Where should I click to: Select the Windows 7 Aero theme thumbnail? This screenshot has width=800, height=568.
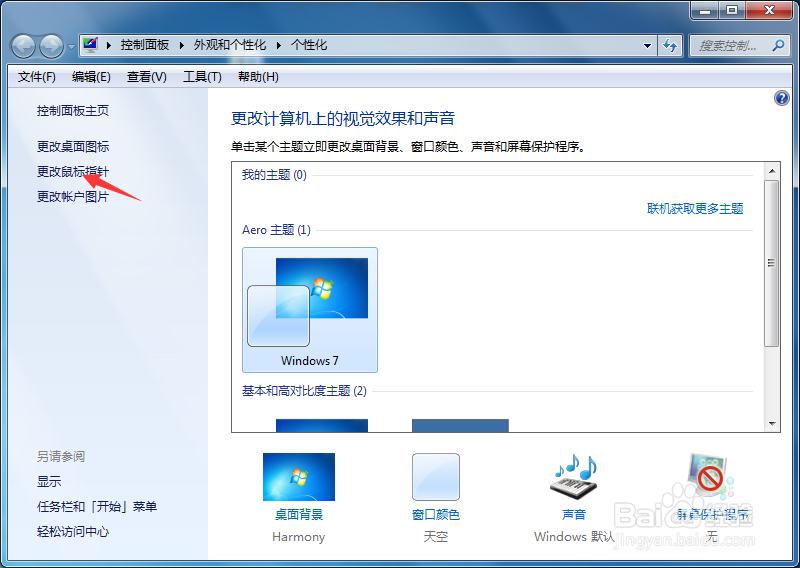(310, 310)
